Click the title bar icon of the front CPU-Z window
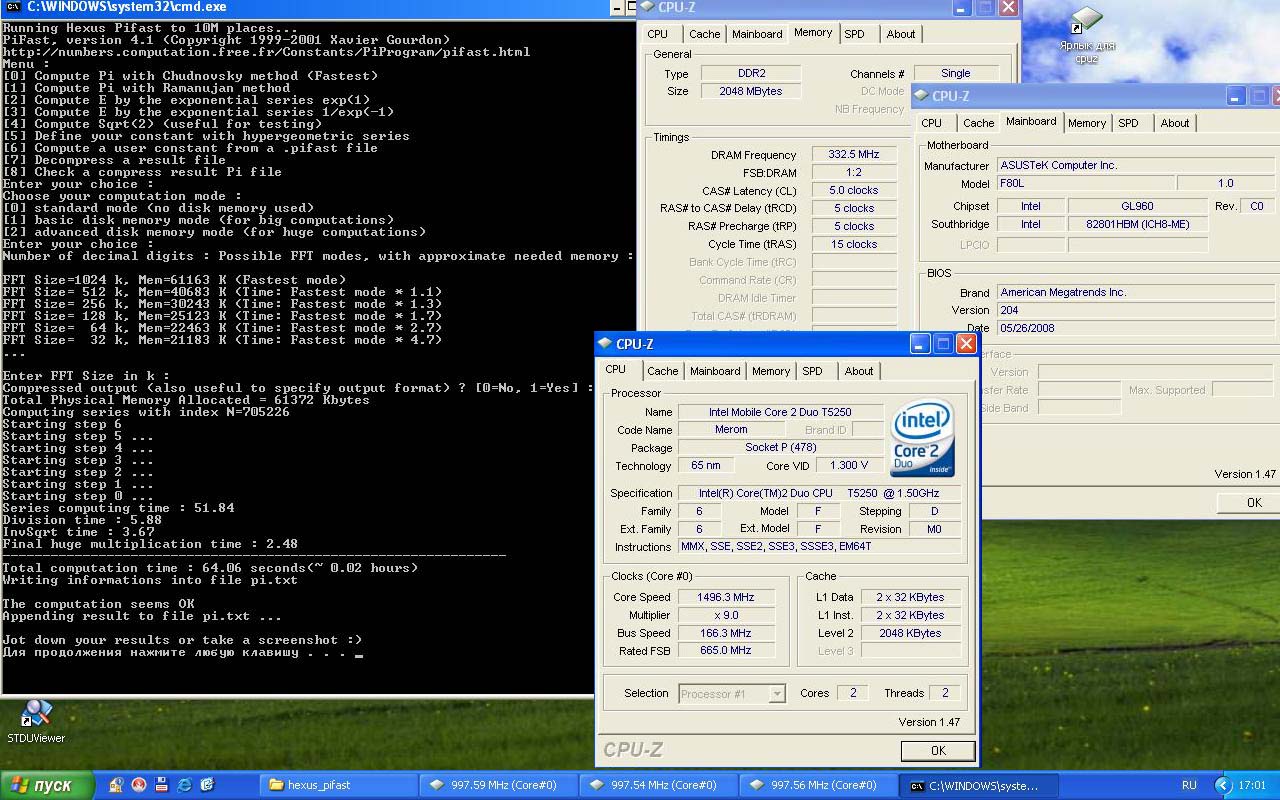The width and height of the screenshot is (1280, 800). [x=605, y=343]
